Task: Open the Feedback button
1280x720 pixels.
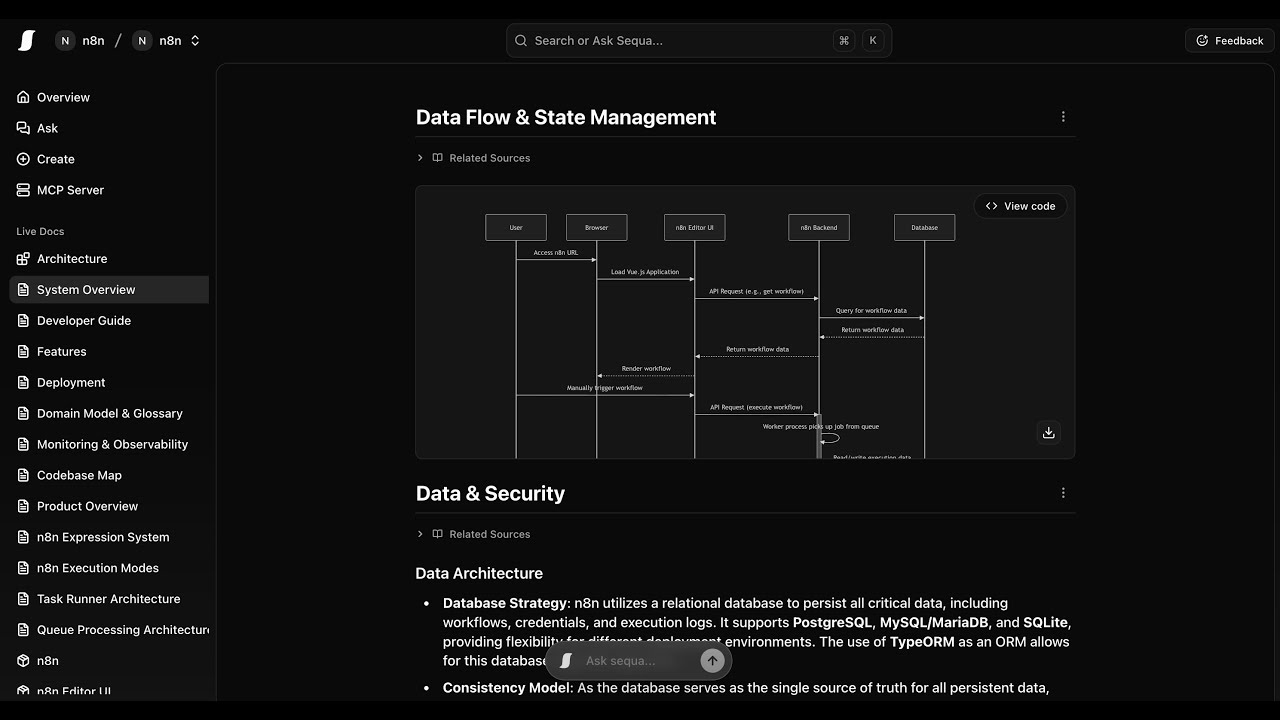Action: pyautogui.click(x=1229, y=41)
